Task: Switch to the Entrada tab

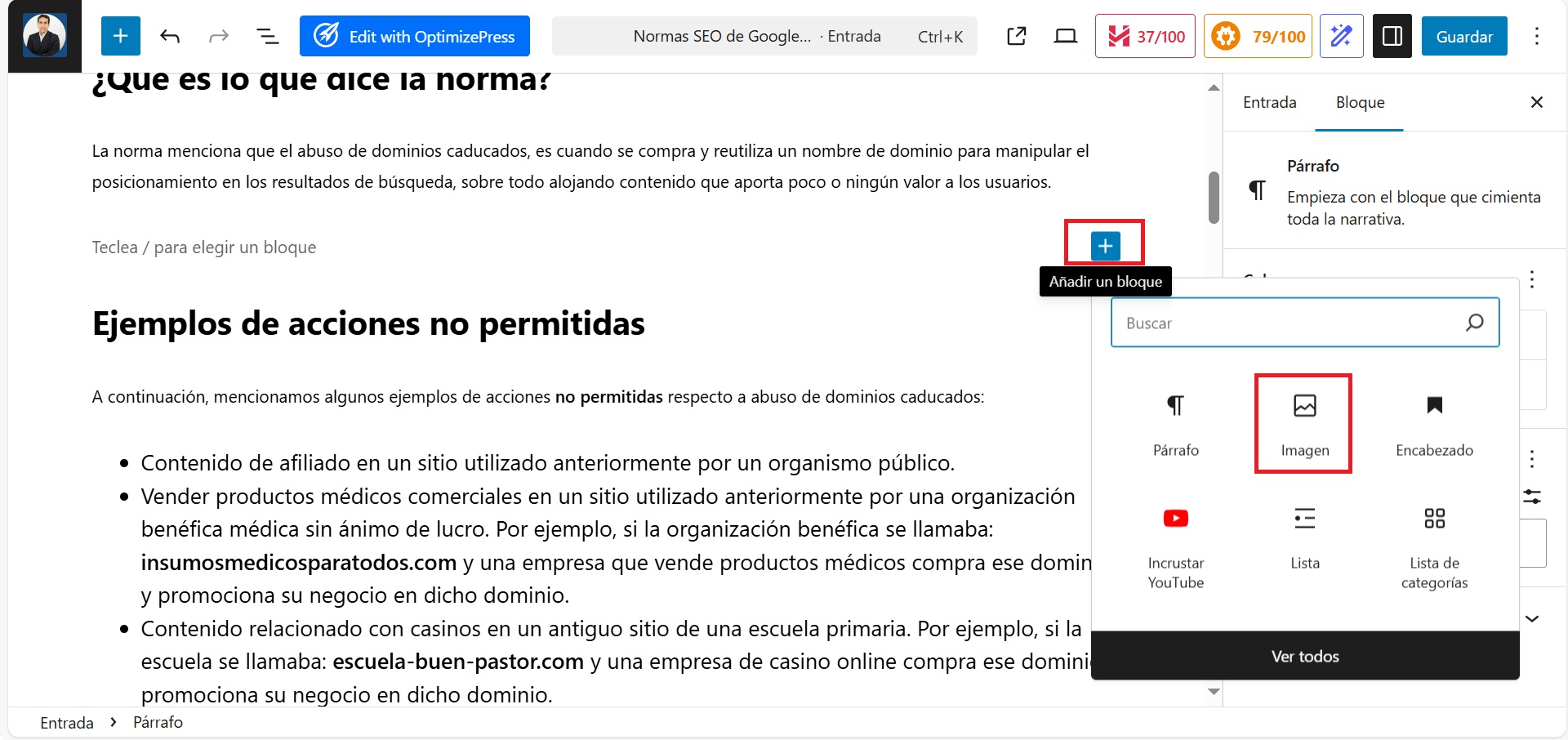Action: click(x=1269, y=103)
